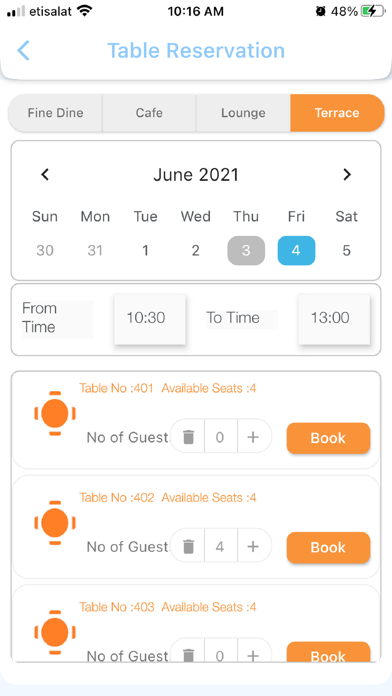Tap the Table 401 orange table icon
The image size is (392, 696).
pos(55,413)
